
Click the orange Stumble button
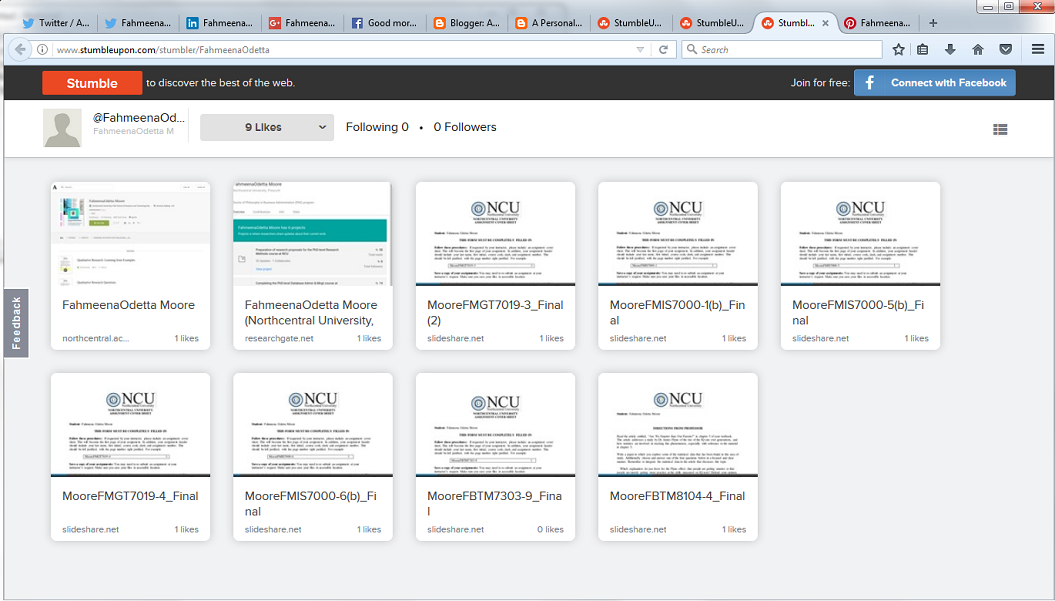click(x=92, y=83)
